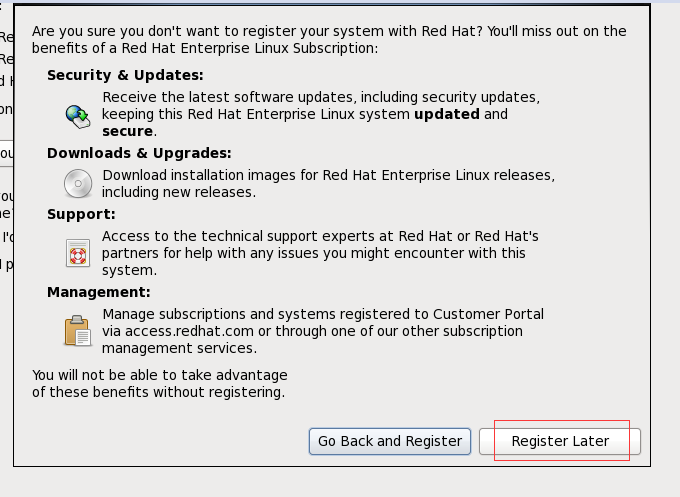Click the lifebuoy support icon

[x=78, y=253]
